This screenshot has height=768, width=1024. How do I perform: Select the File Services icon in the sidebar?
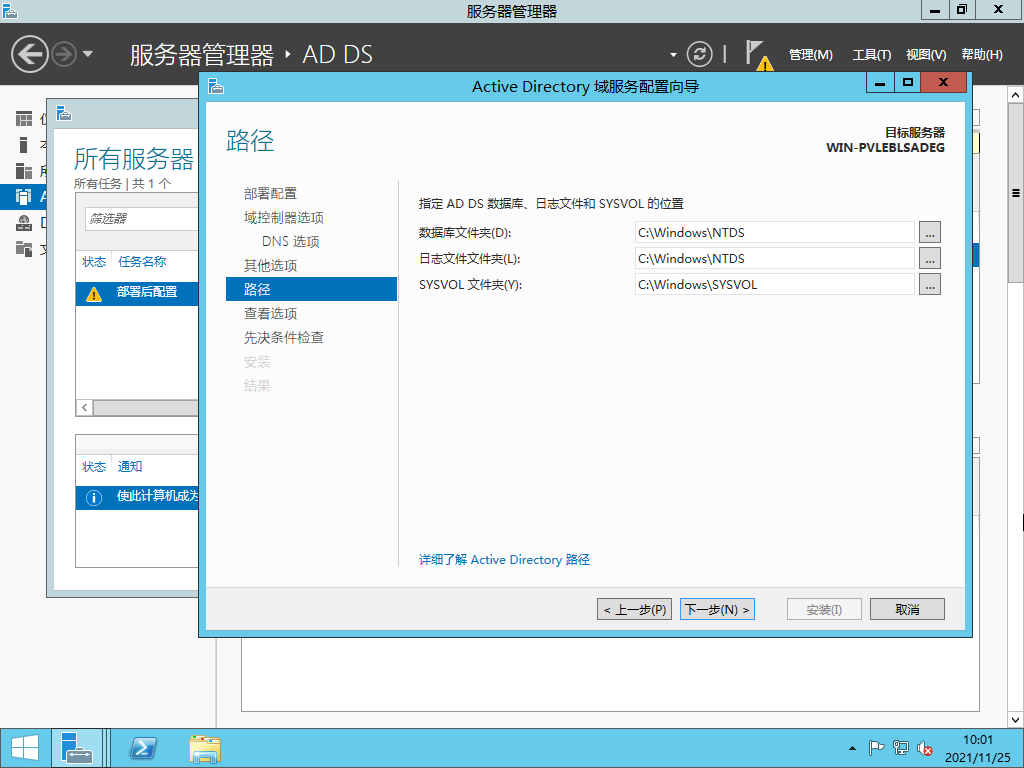(x=24, y=249)
